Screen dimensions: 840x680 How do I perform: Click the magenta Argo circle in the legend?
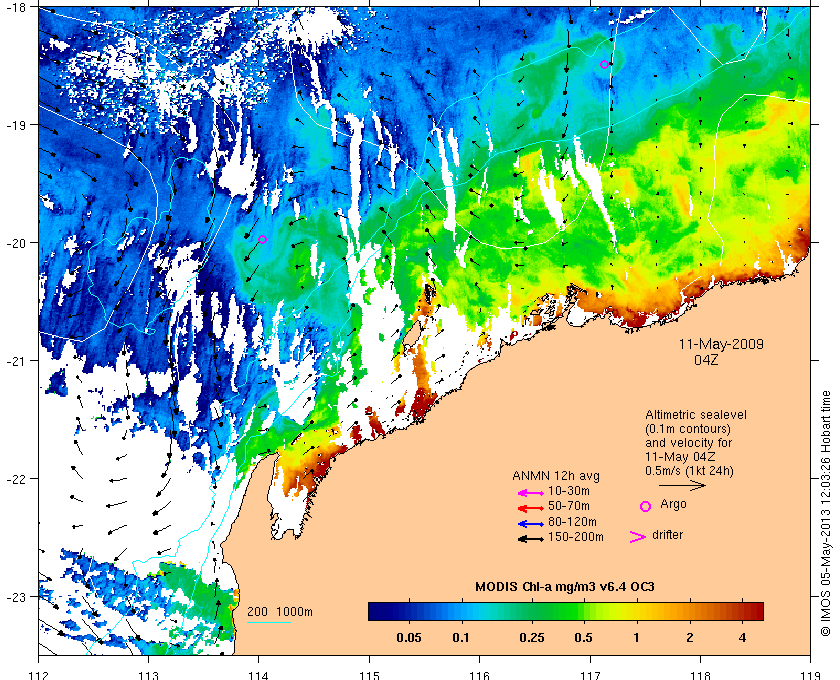[646, 506]
